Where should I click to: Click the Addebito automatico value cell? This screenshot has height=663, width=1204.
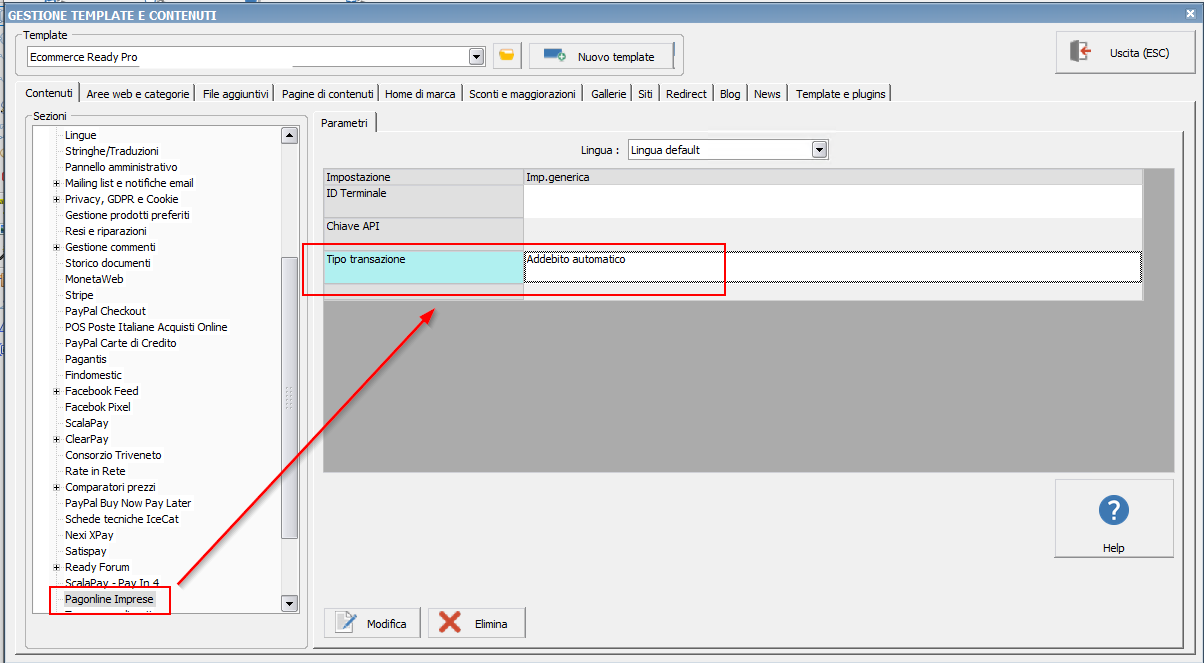click(x=832, y=266)
